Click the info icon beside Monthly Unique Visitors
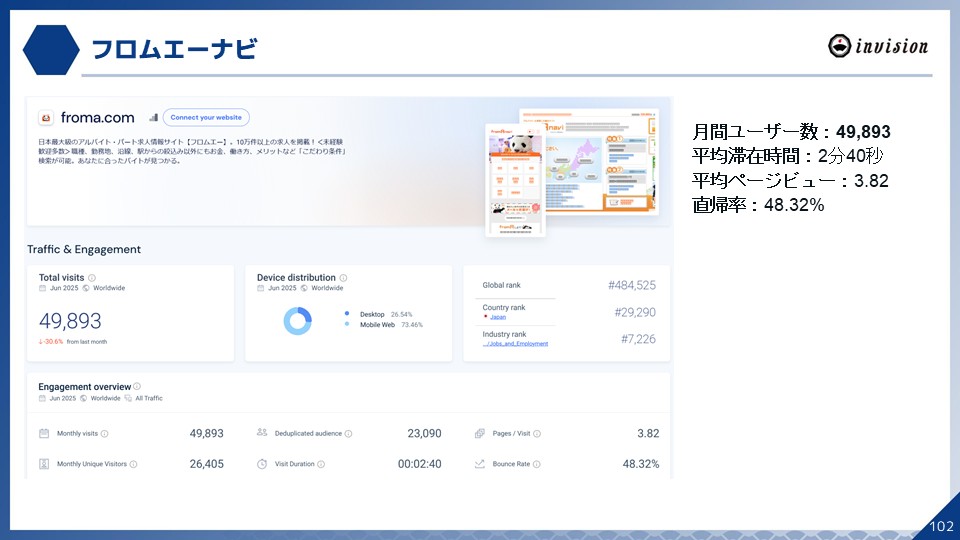 (x=133, y=464)
